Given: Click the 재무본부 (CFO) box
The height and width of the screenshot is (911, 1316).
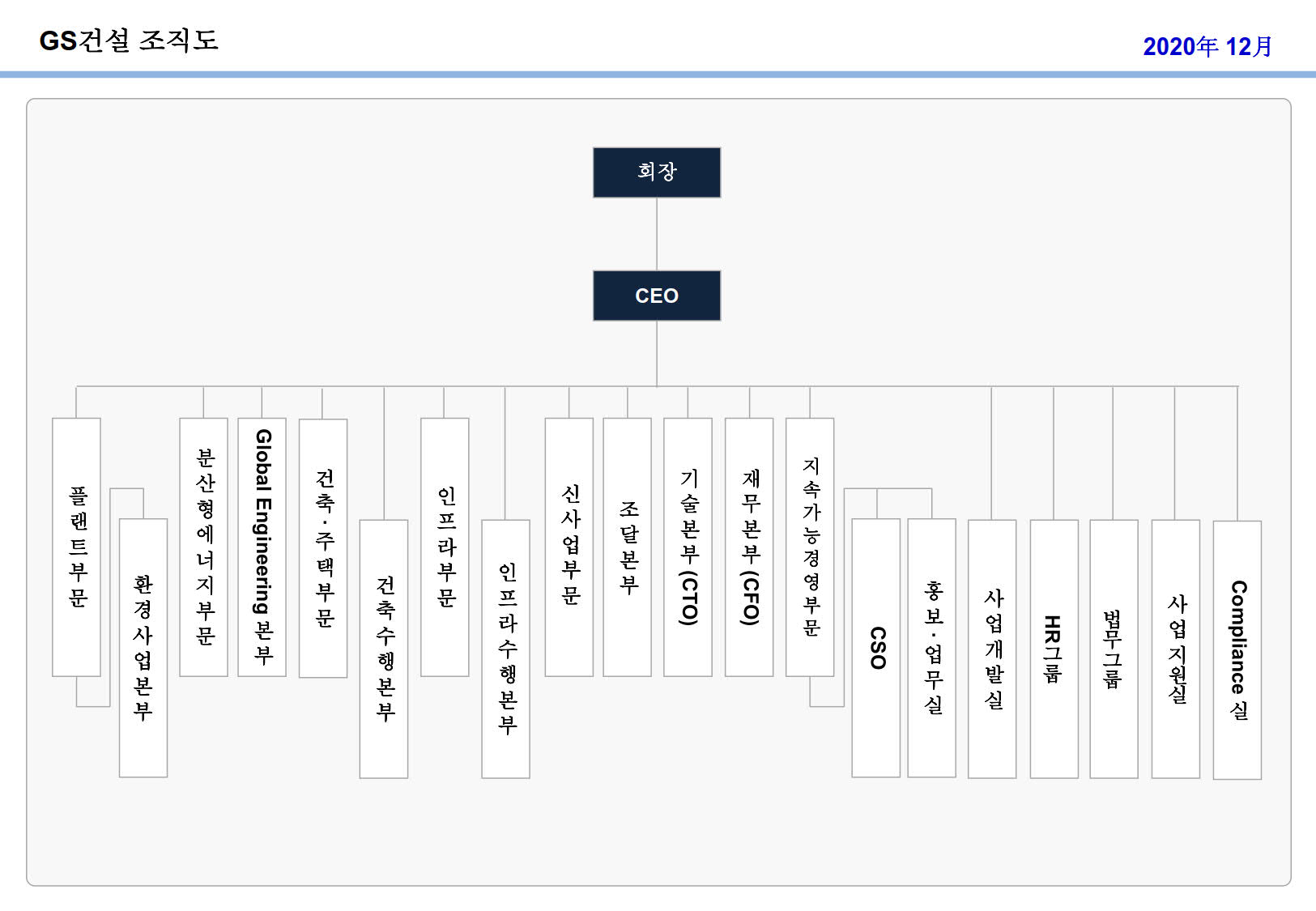Looking at the screenshot, I should [x=749, y=547].
